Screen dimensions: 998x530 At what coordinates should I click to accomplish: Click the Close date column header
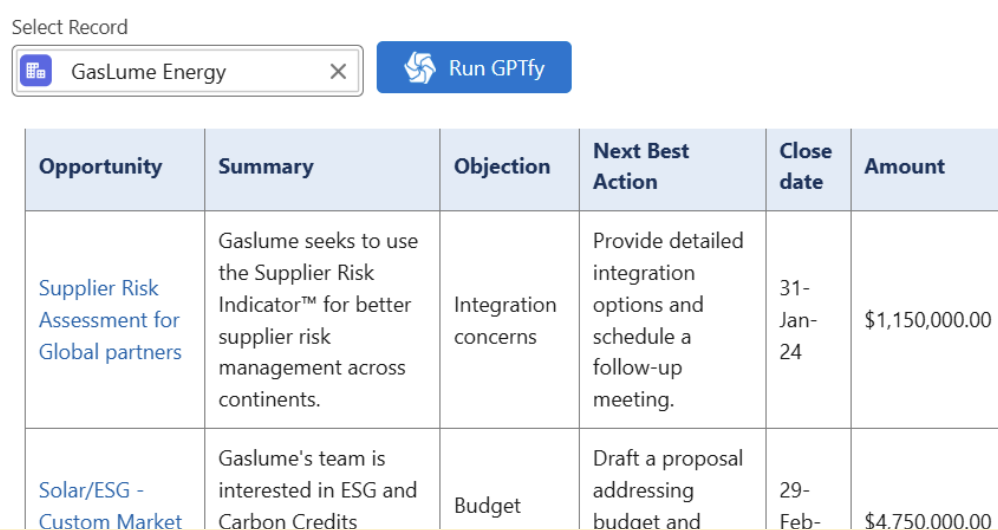click(x=805, y=167)
